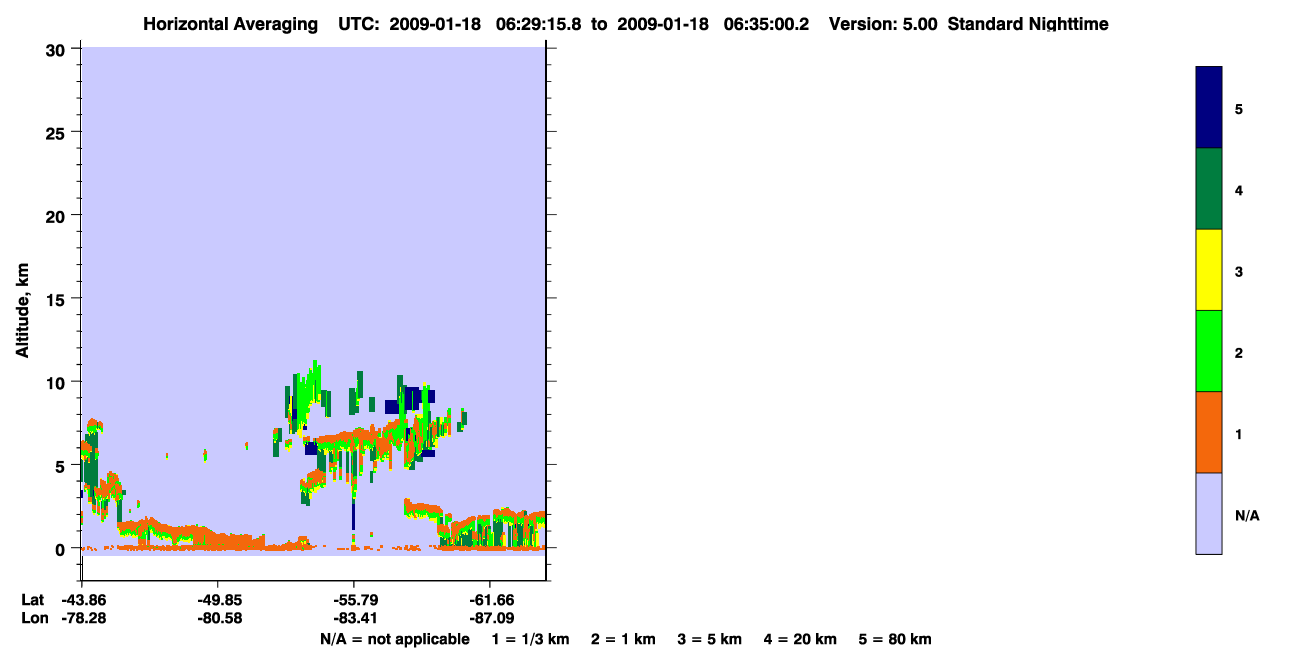Viewport: 1300px width, 667px height.
Task: Click the 'Altitude, km' axis label
Action: (21, 313)
